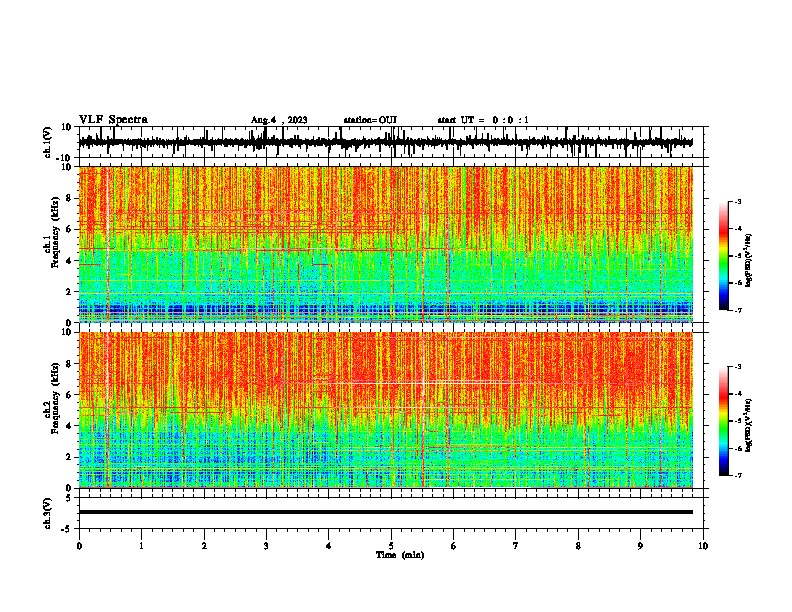Screen dimensions: 792x612
Task: Click inside the ch.2 frequency spectrogram panel
Action: [385, 410]
